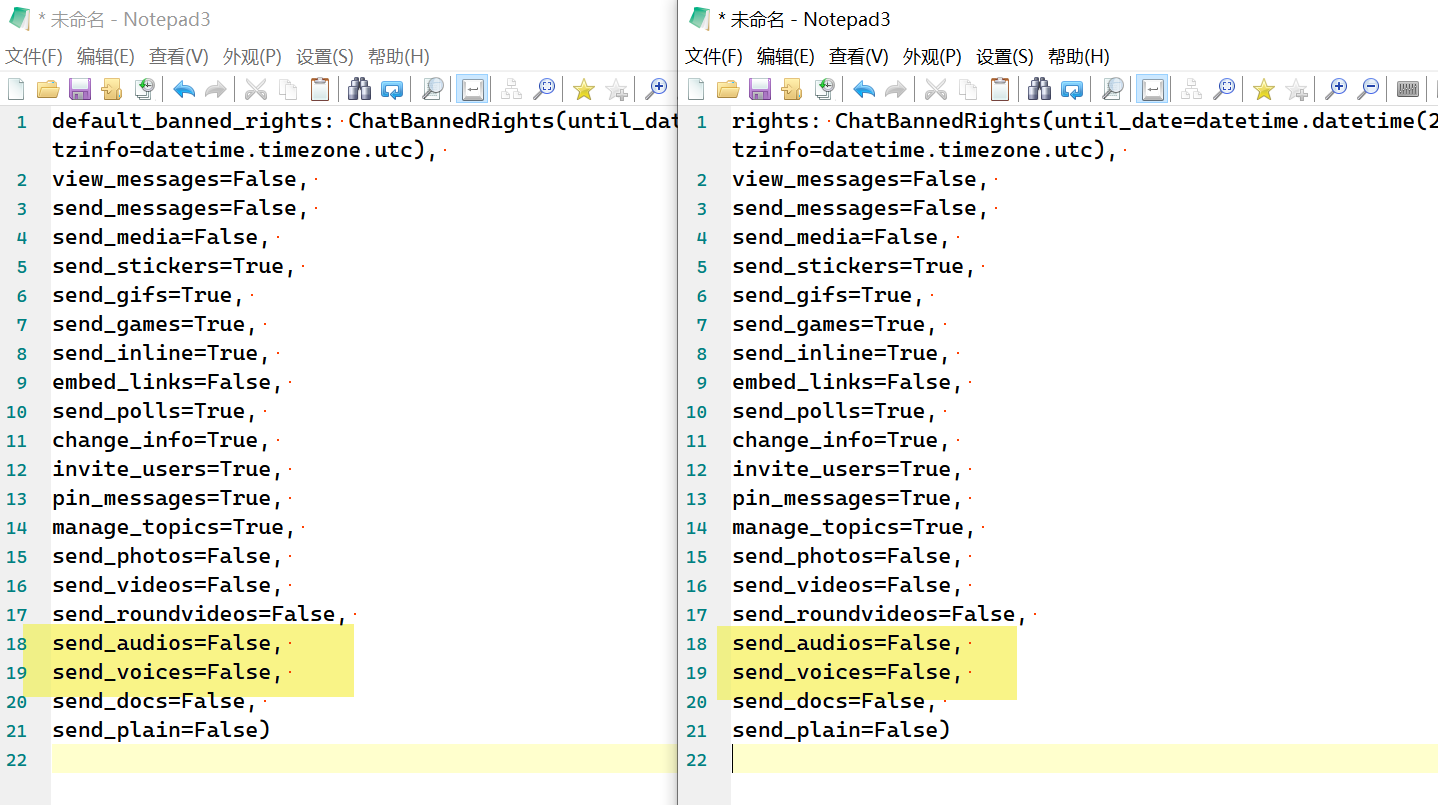
Task: Click Replace icon in right window toolbar
Action: (1072, 90)
